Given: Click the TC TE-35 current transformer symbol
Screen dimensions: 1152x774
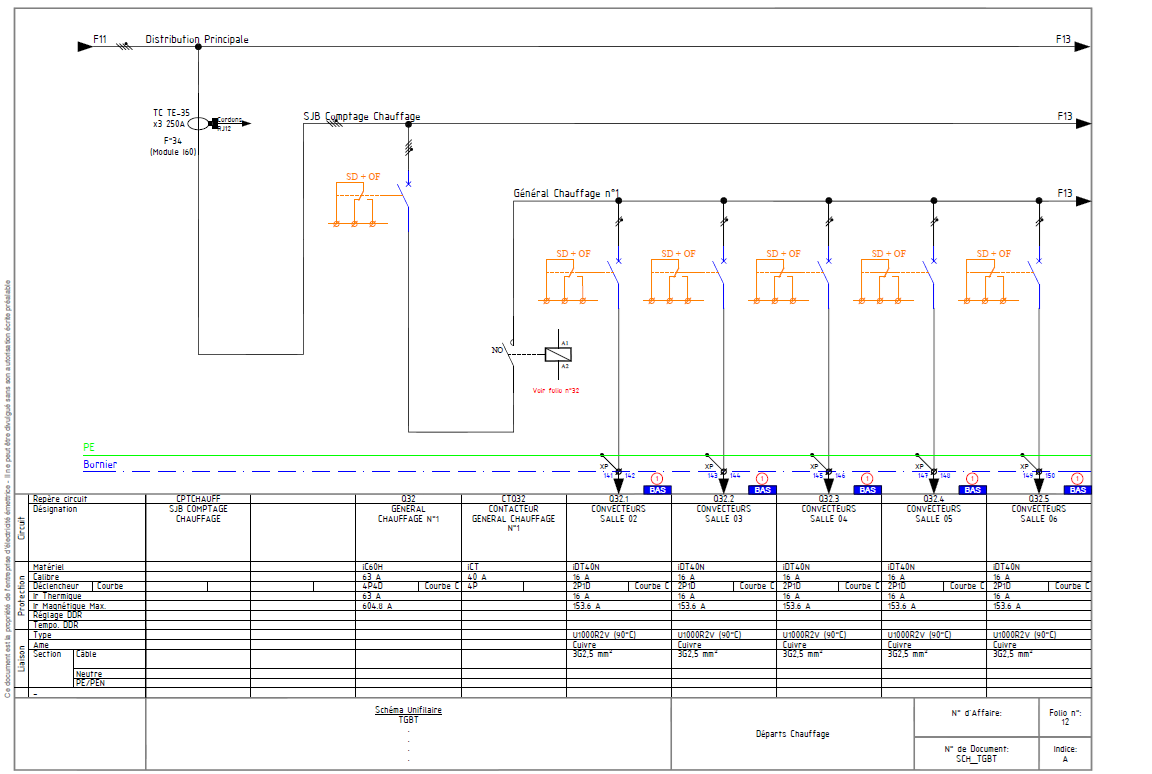Looking at the screenshot, I should 198,123.
